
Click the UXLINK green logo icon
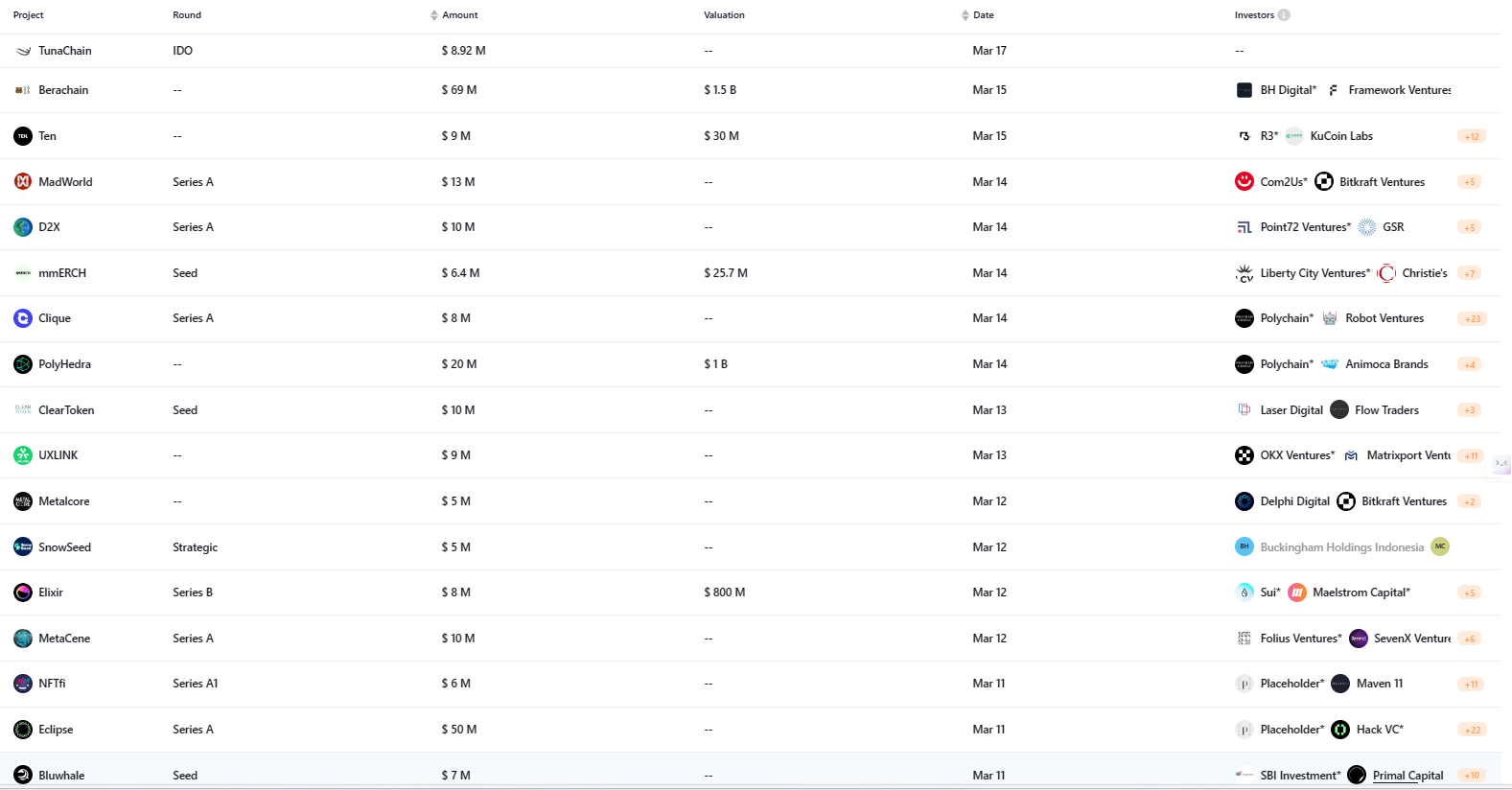[x=23, y=455]
